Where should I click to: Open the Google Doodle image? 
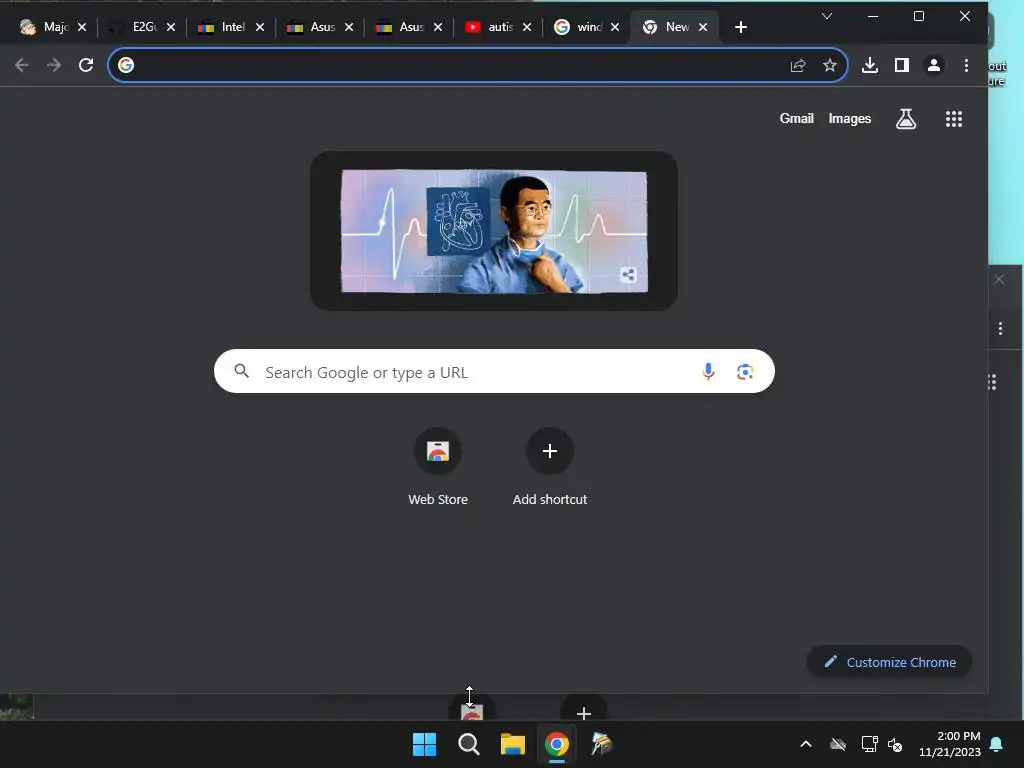pos(494,231)
